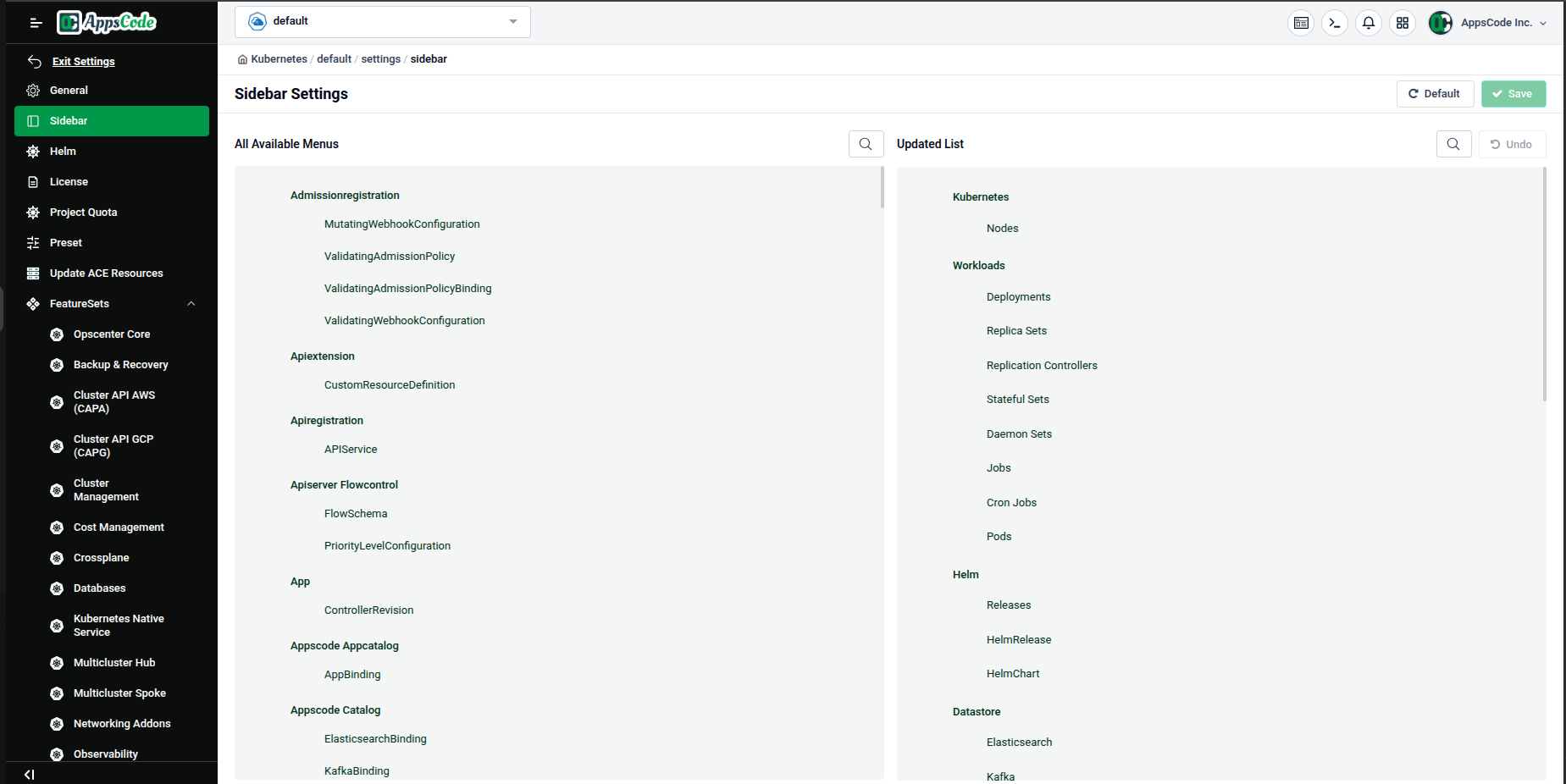1566x784 pixels.
Task: Open the hamburger menu toggle
Action: tap(36, 23)
